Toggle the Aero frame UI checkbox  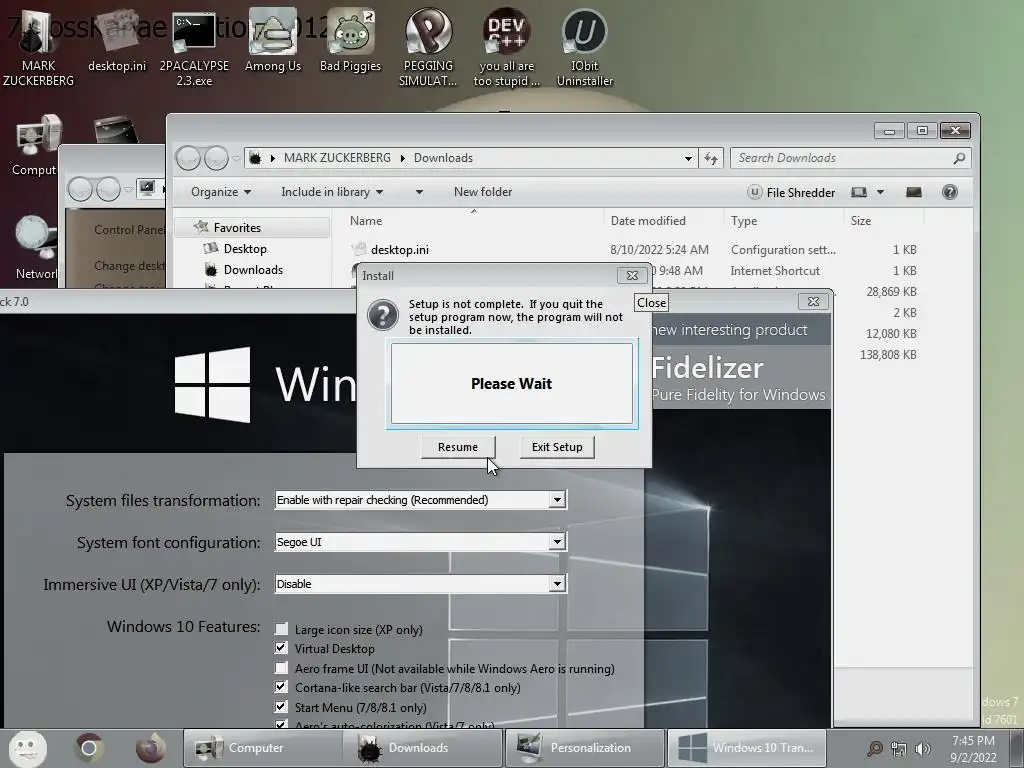(281, 668)
